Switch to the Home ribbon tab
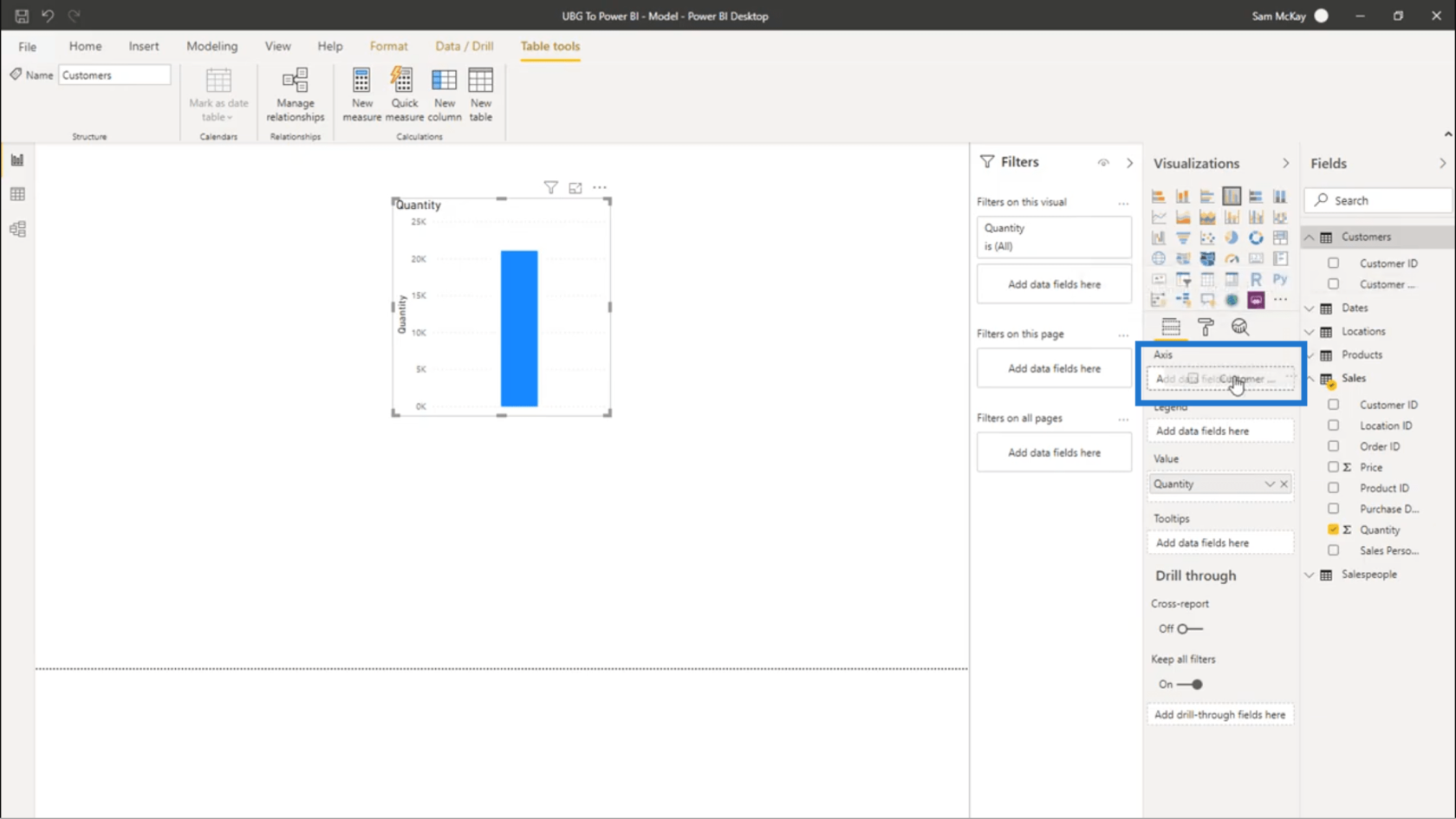The image size is (1456, 819). coord(85,46)
